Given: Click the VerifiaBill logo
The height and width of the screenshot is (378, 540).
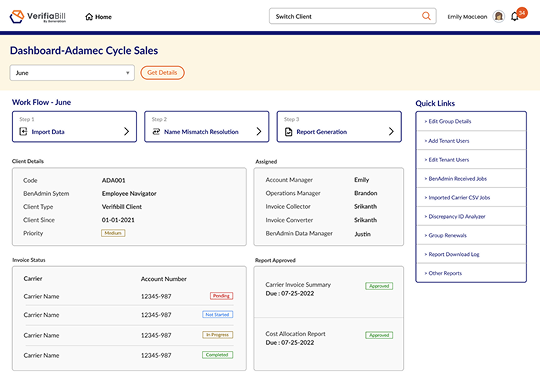Looking at the screenshot, I should click(x=38, y=16).
